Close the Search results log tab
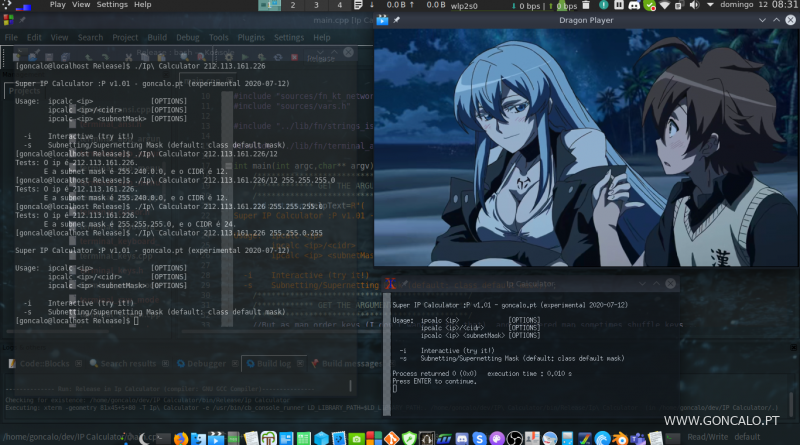The width and height of the screenshot is (800, 445). click(x=165, y=363)
